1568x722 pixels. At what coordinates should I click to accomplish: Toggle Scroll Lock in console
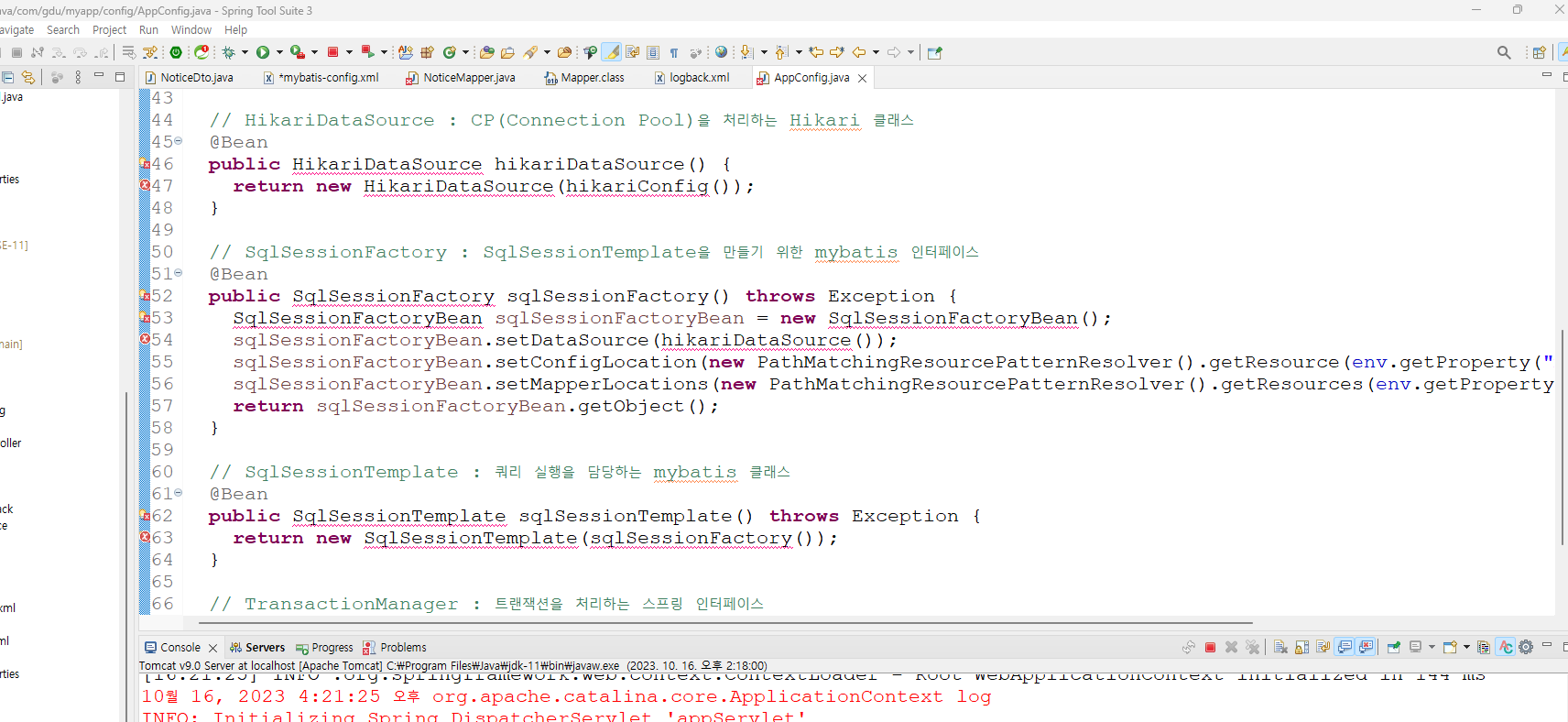[x=1302, y=647]
